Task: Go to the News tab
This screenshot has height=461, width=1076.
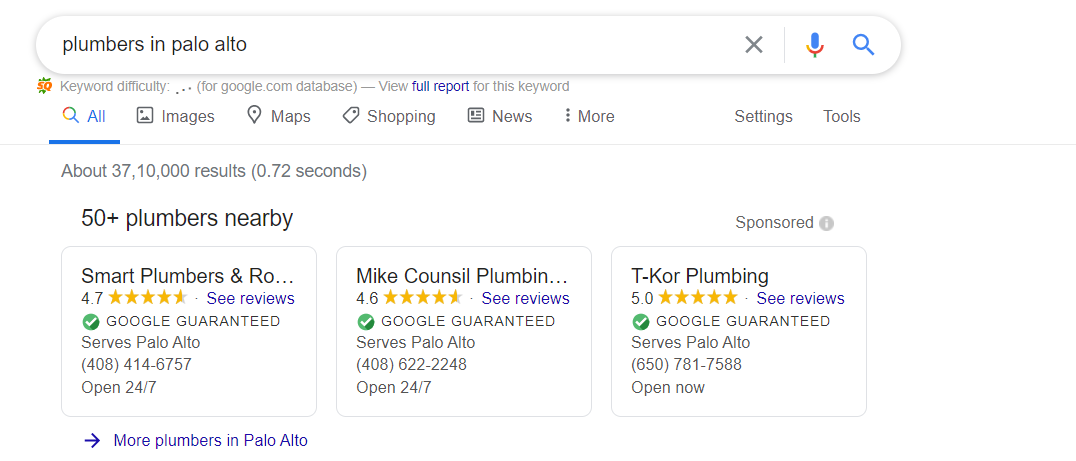Action: [x=500, y=116]
